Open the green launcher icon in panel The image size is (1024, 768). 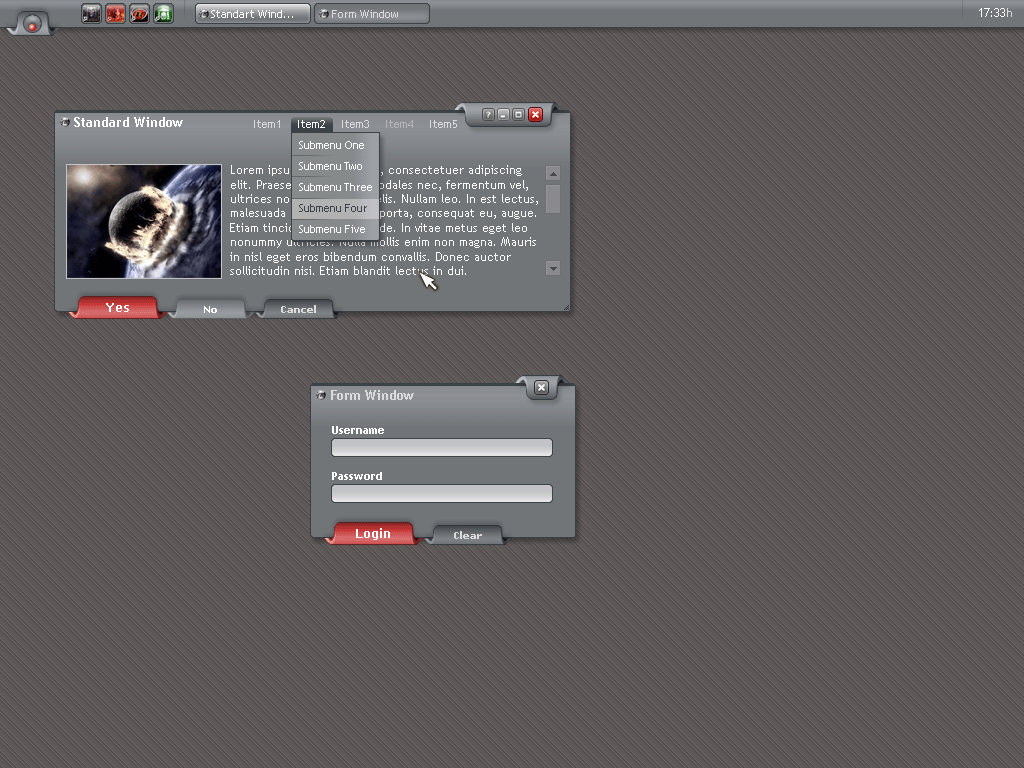tap(163, 14)
